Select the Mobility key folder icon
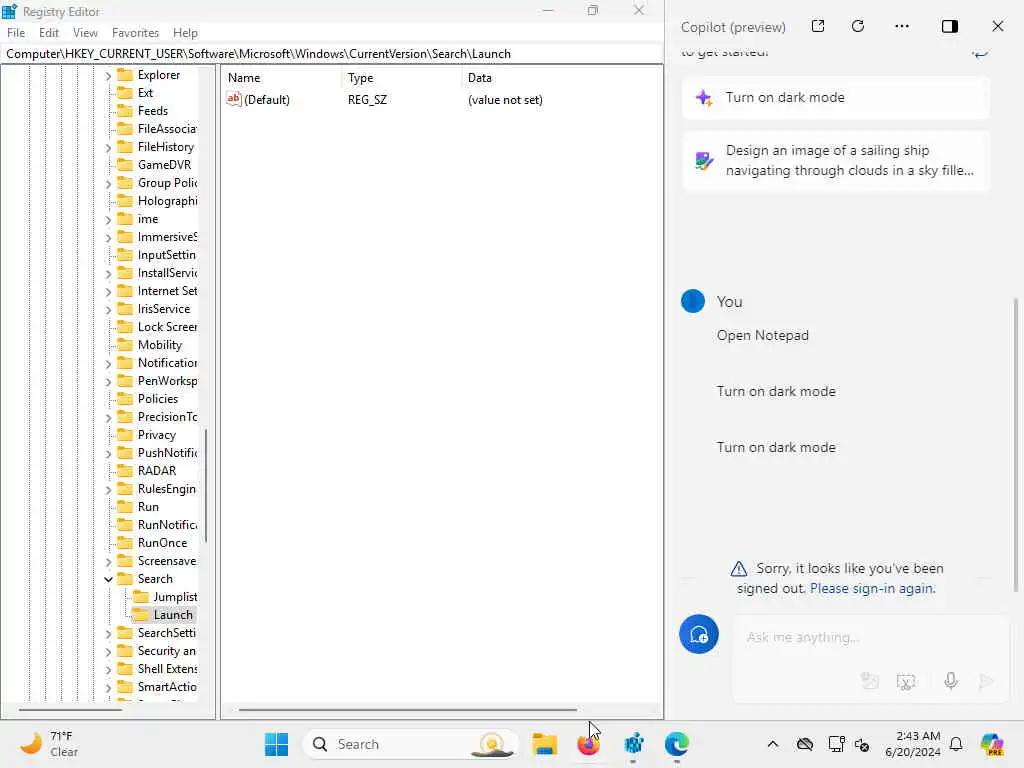 (x=125, y=345)
